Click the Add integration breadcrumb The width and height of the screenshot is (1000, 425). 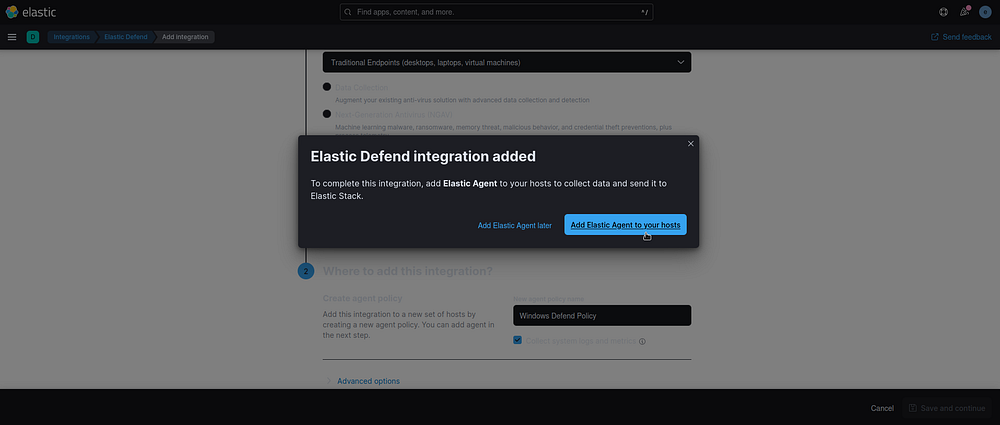click(185, 37)
